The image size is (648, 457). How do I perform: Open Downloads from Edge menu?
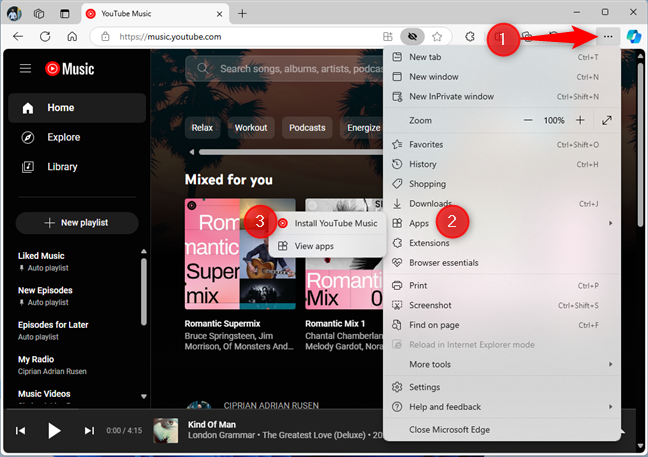(x=502, y=204)
